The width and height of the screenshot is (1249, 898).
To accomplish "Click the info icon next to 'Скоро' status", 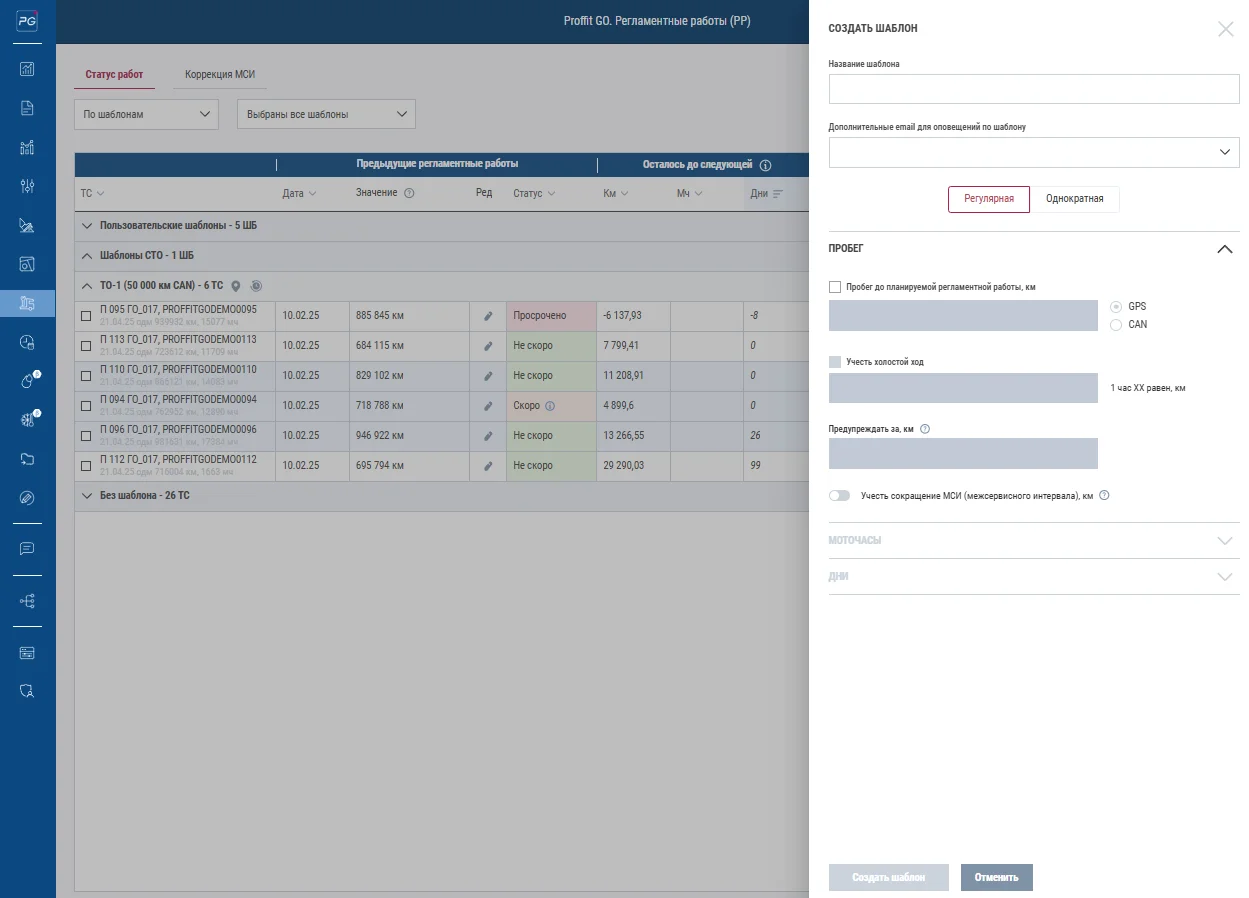I will (x=550, y=406).
